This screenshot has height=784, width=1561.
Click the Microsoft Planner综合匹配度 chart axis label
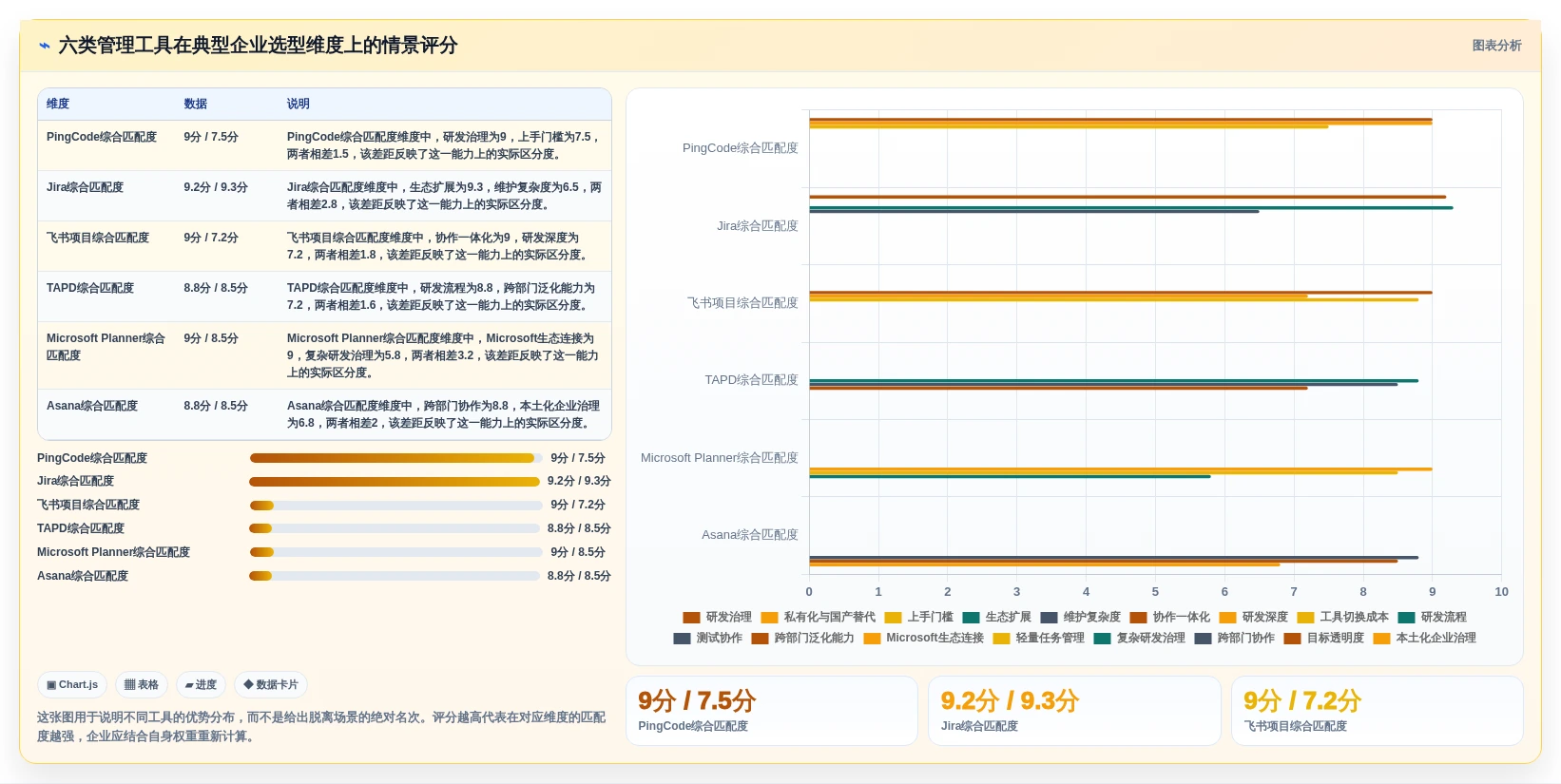[x=720, y=458]
